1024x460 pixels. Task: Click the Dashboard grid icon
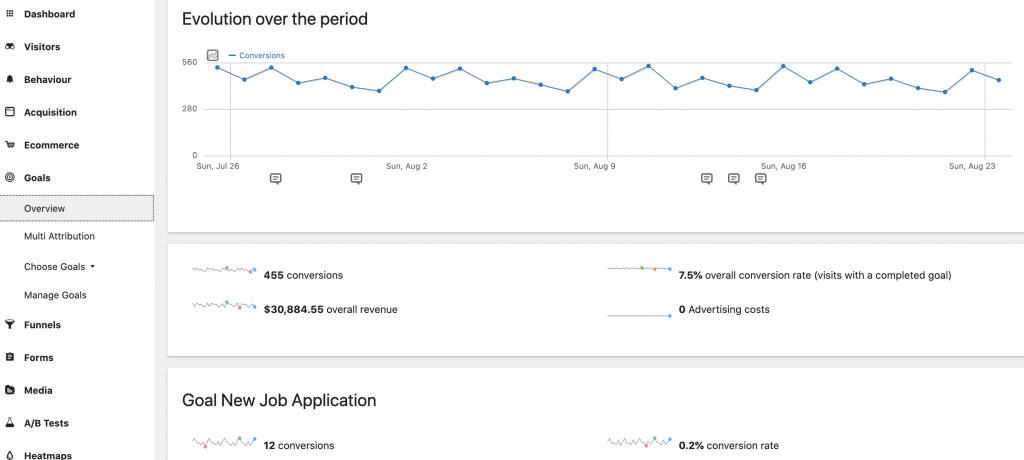coord(10,14)
